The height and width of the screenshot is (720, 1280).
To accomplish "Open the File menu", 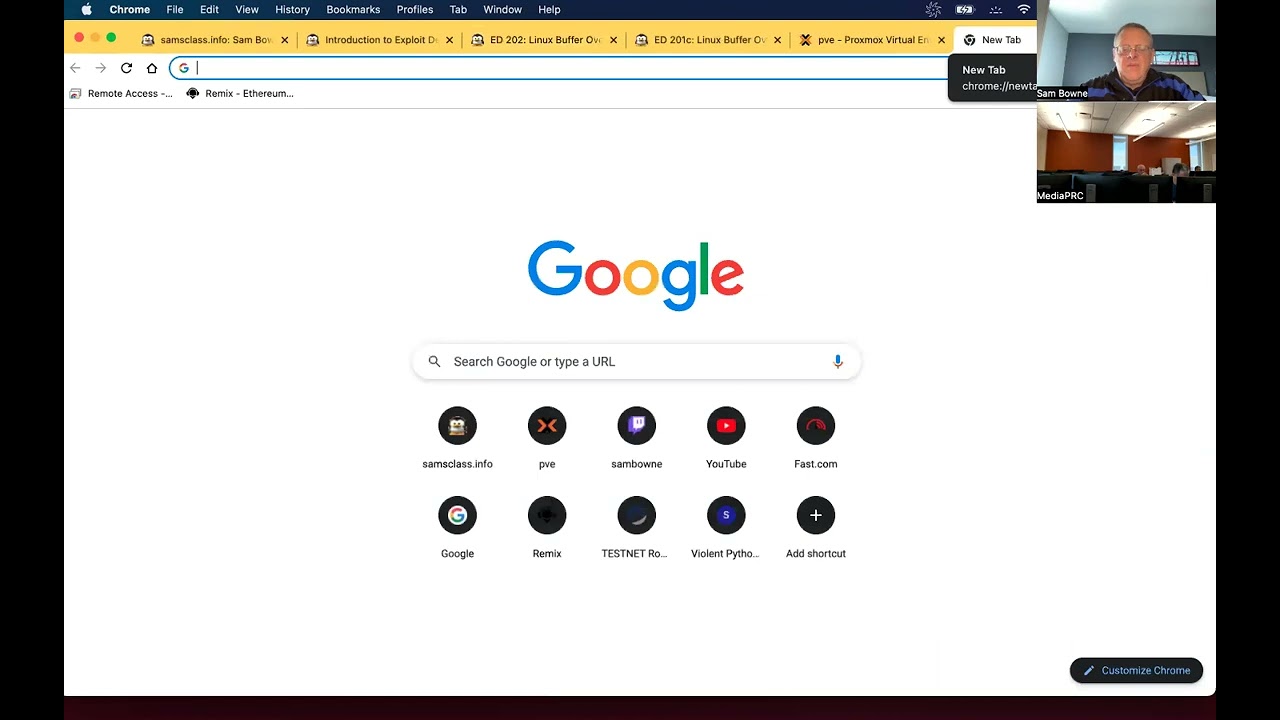I will coord(175,9).
